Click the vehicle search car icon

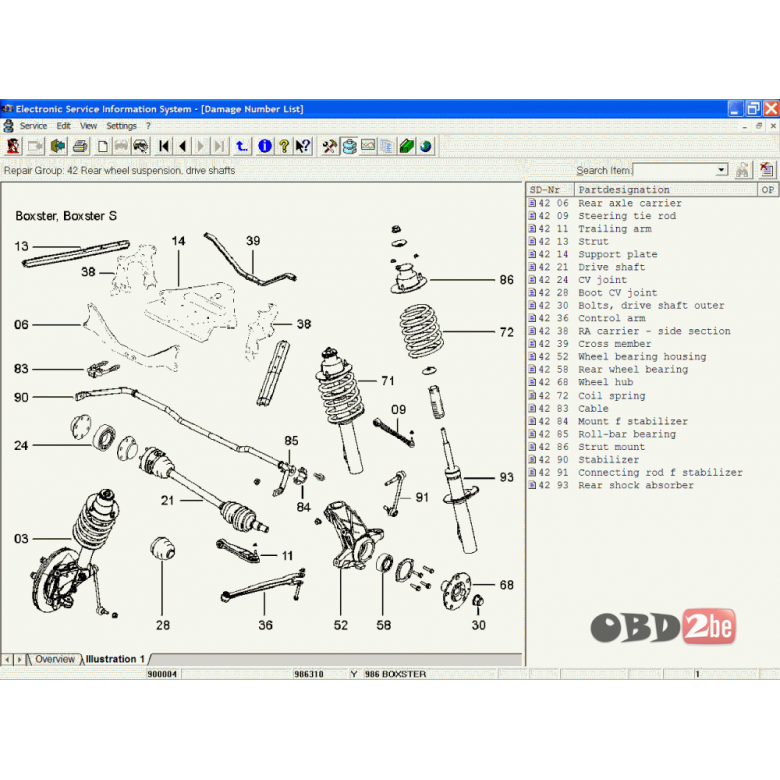[x=141, y=146]
